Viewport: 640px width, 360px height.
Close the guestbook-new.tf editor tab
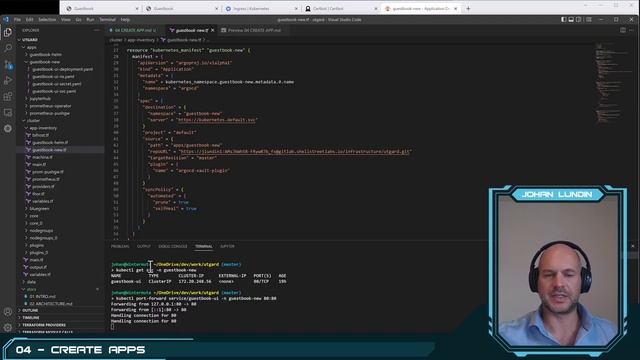coord(212,30)
